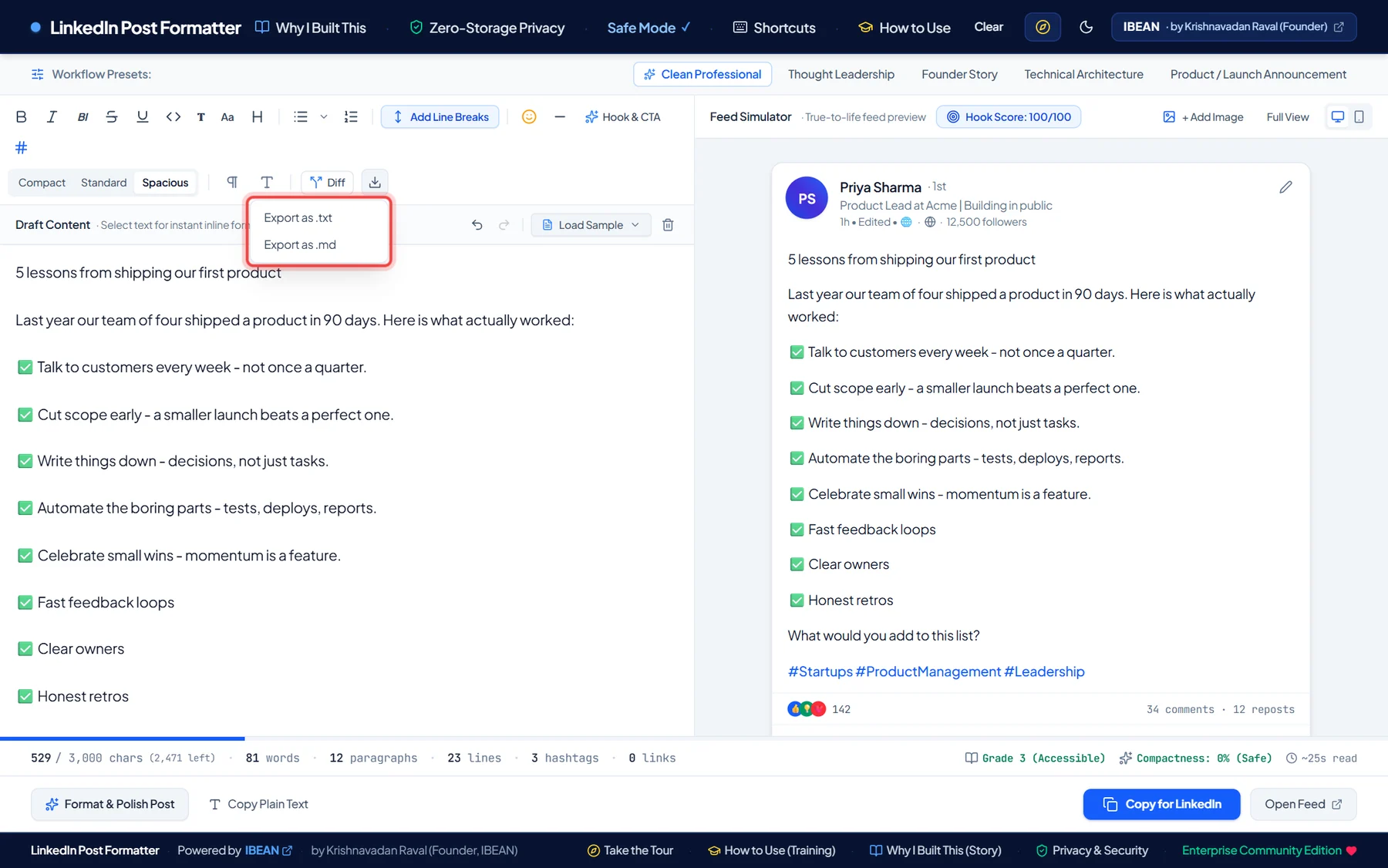Click Hook Score 100/100 badge
1388x868 pixels.
(x=1009, y=117)
